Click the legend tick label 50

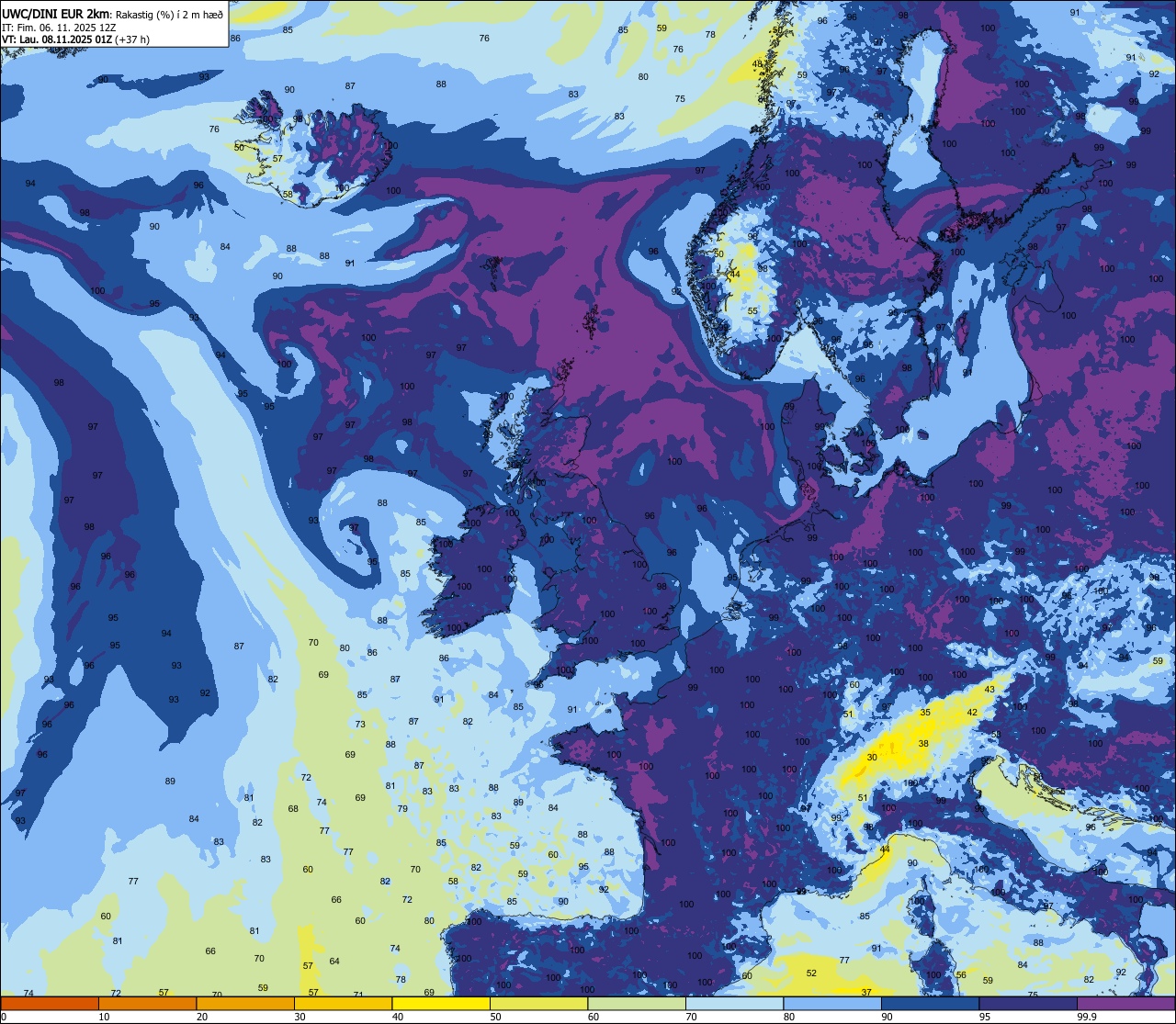[495, 1017]
